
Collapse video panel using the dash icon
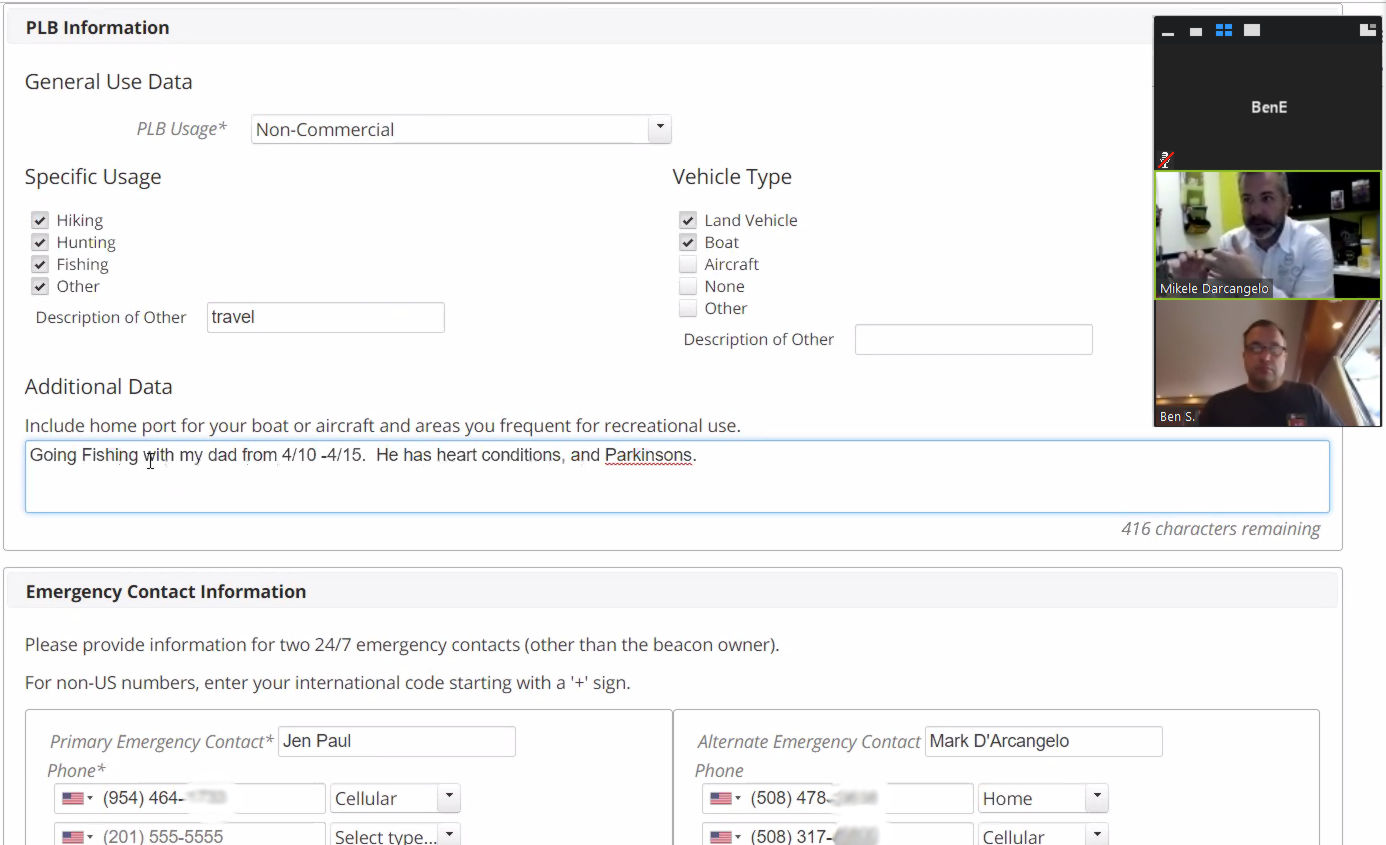tap(1168, 32)
